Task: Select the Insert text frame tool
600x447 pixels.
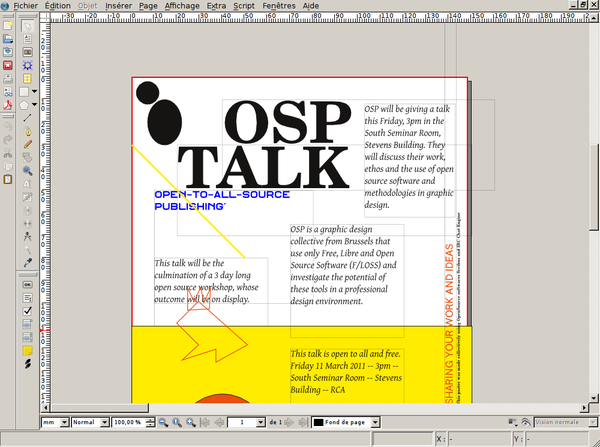Action: coord(27,39)
